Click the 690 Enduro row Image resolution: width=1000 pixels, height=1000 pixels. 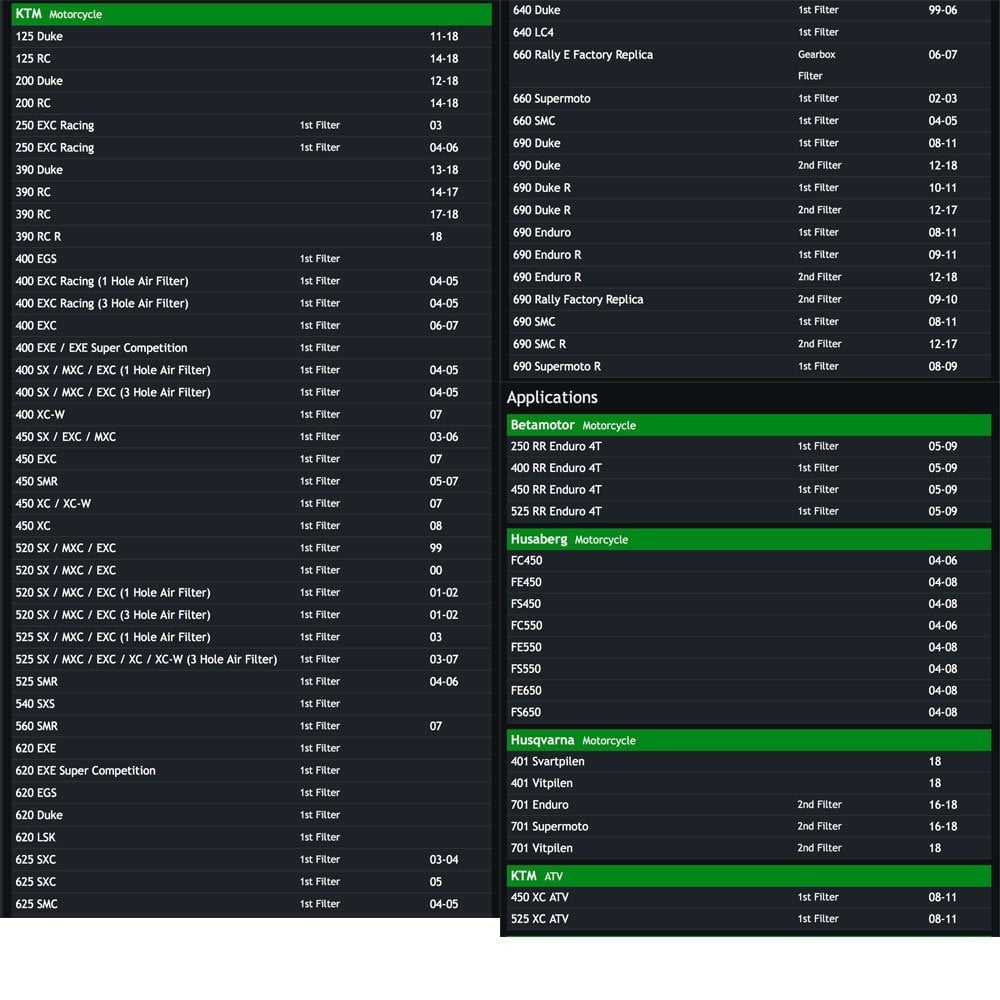pyautogui.click(x=749, y=233)
